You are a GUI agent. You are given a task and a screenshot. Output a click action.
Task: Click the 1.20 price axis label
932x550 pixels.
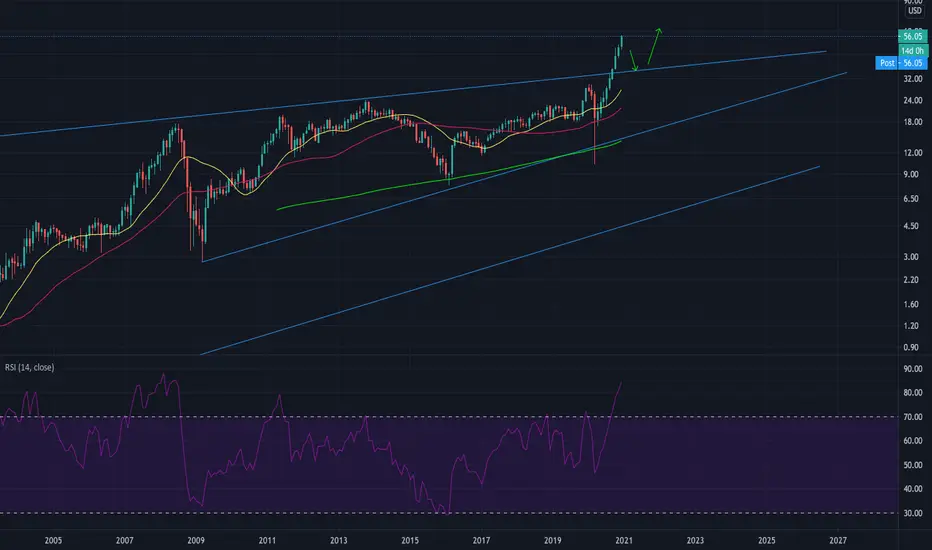click(x=913, y=326)
